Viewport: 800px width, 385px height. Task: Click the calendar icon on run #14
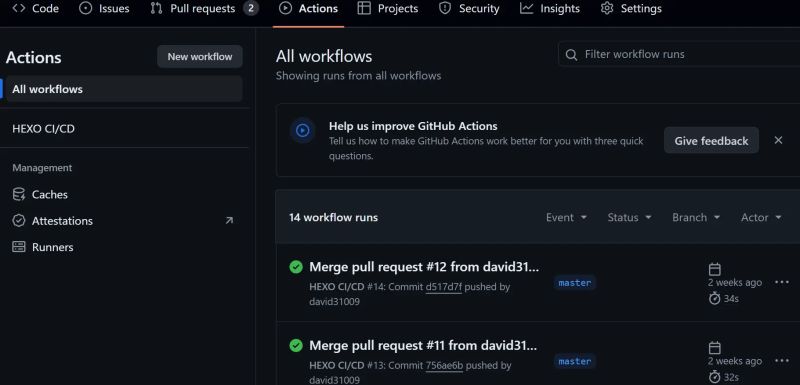click(x=715, y=269)
